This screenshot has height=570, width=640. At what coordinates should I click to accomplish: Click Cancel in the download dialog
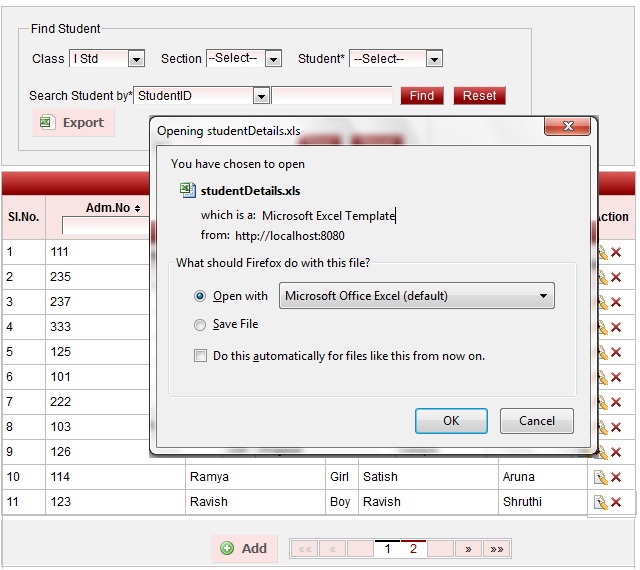pyautogui.click(x=537, y=421)
